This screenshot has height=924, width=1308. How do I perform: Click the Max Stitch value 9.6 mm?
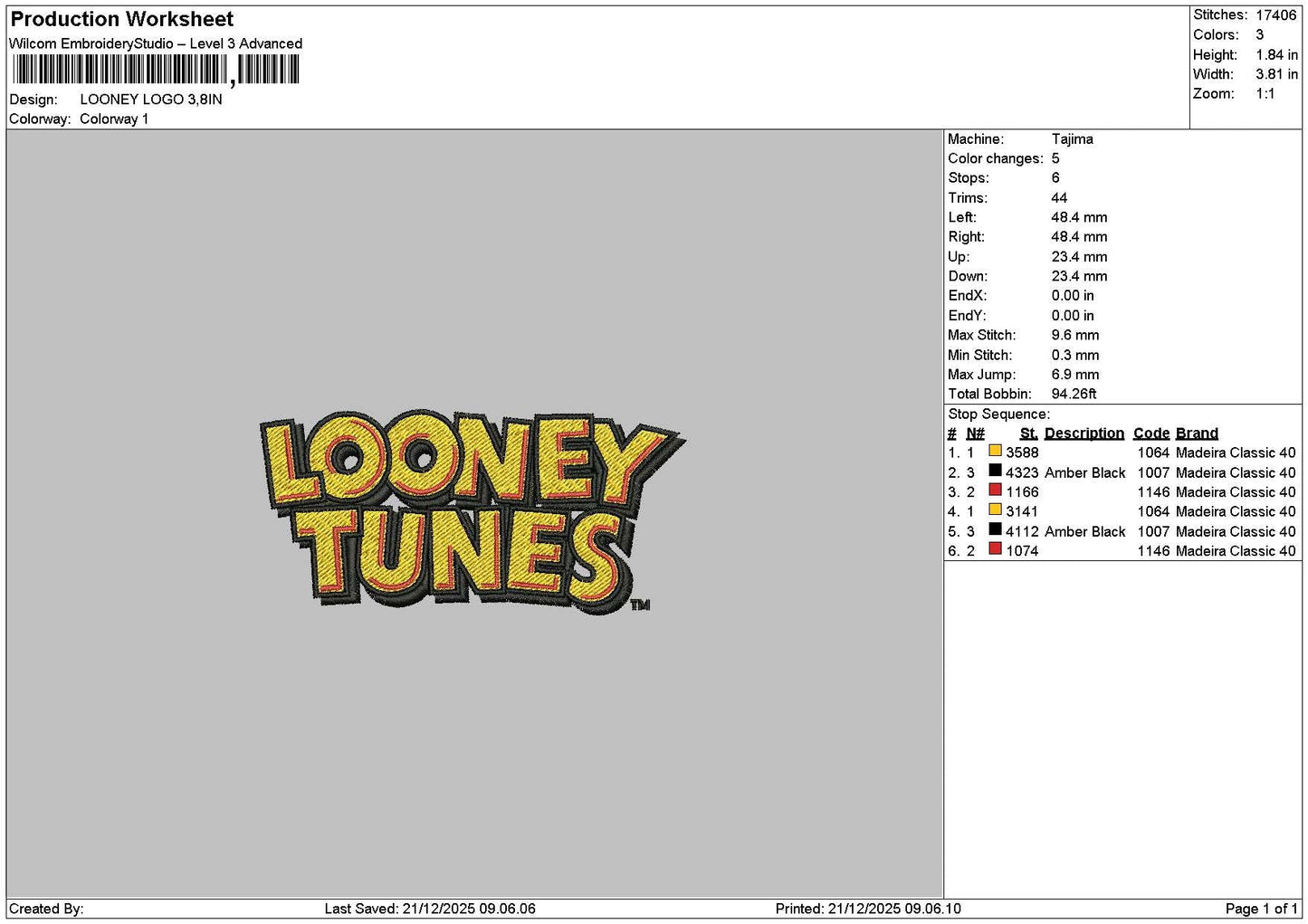click(1075, 335)
